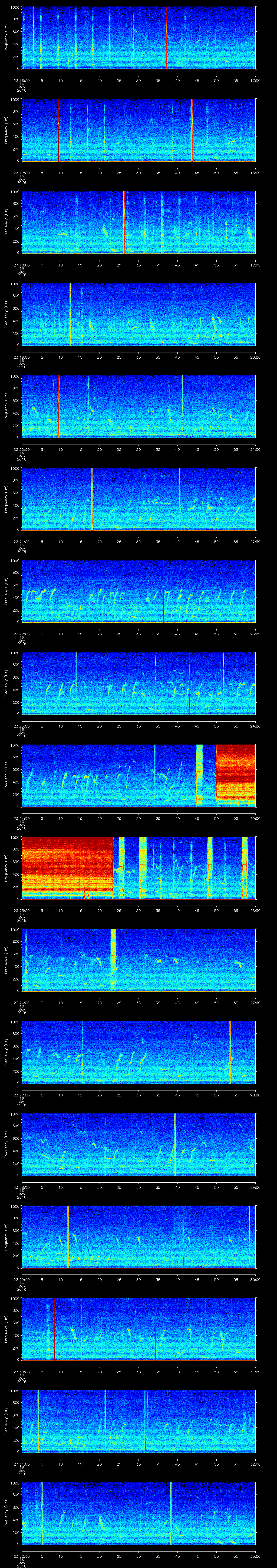Open the spectrogram panel beginning at 23:16:00
The width and height of the screenshot is (277, 1568).
pos(139,38)
